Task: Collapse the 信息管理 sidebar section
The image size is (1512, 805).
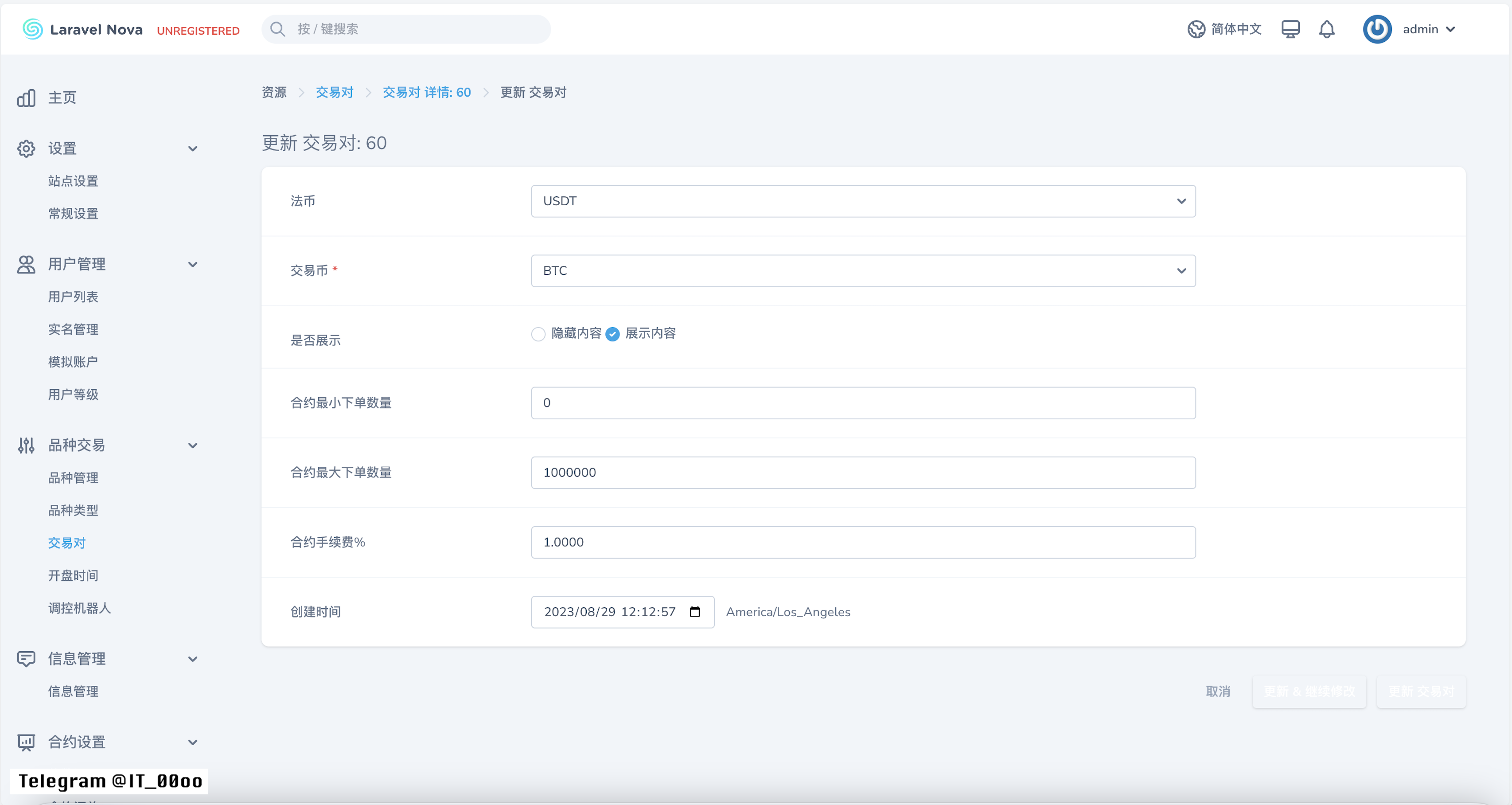Action: tap(192, 659)
